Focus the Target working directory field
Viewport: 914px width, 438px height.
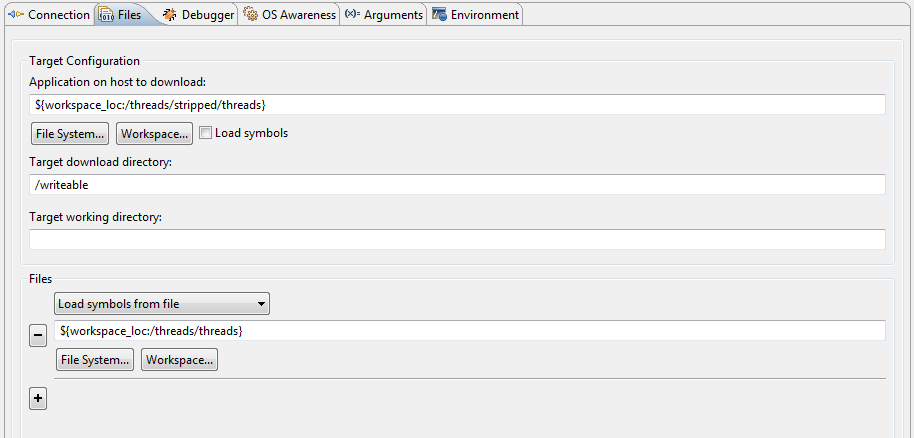[x=457, y=240]
